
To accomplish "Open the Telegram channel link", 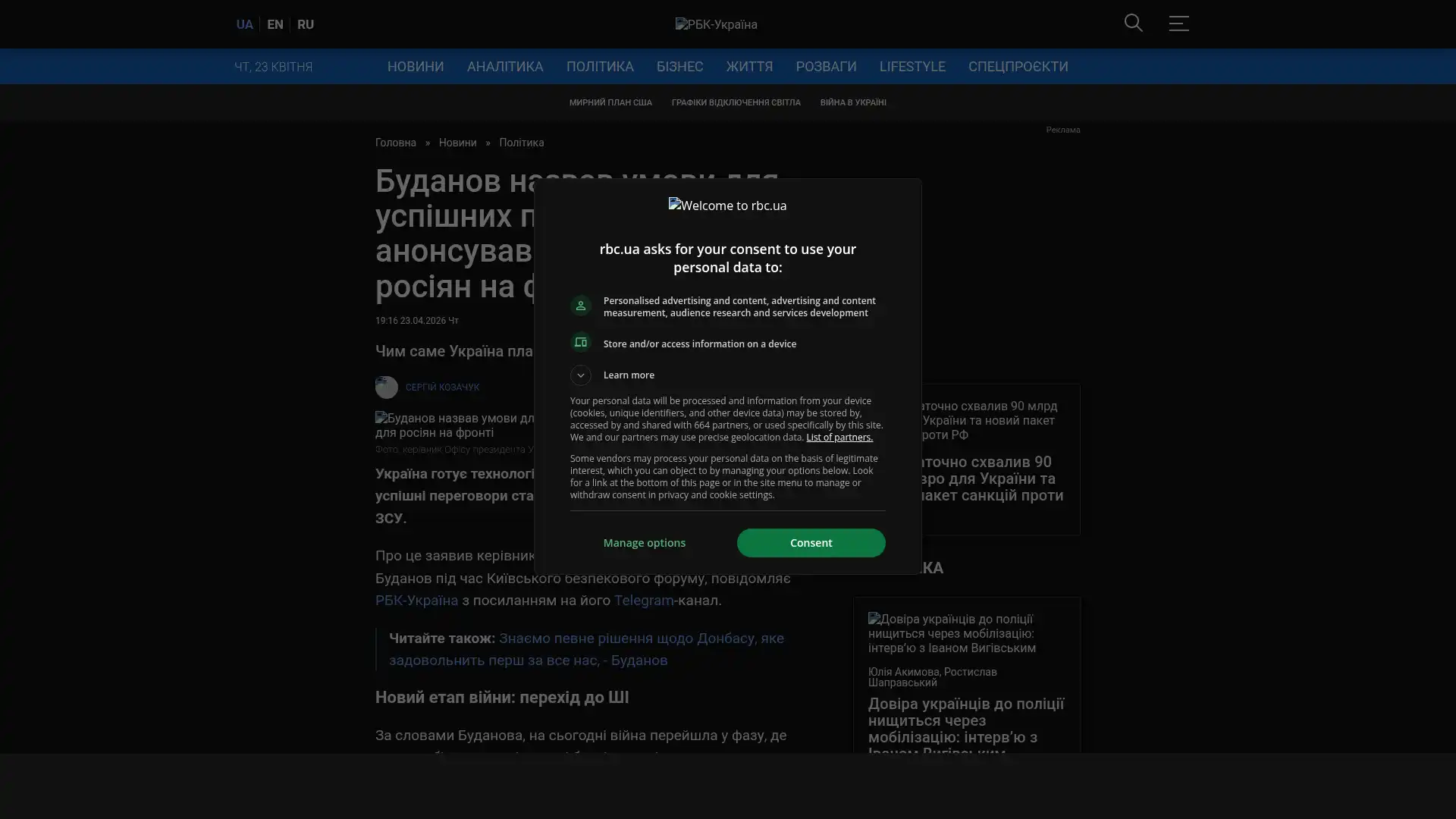I will point(644,601).
